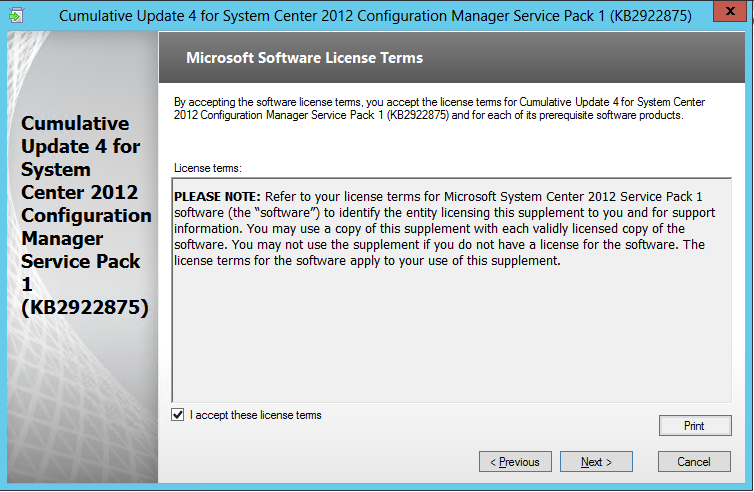Print the license terms
754x492 pixels.
coord(694,425)
